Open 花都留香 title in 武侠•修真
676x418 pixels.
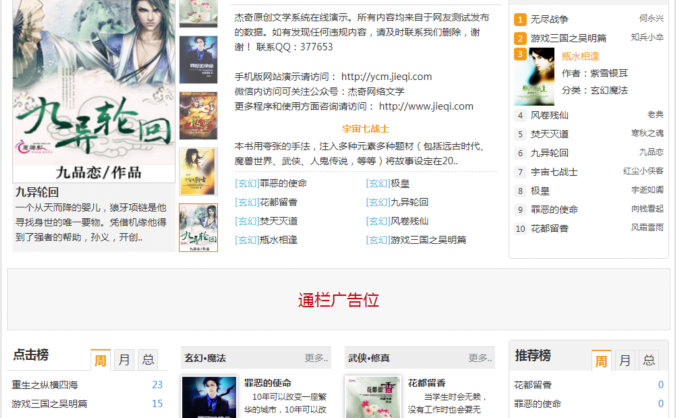click(x=427, y=383)
